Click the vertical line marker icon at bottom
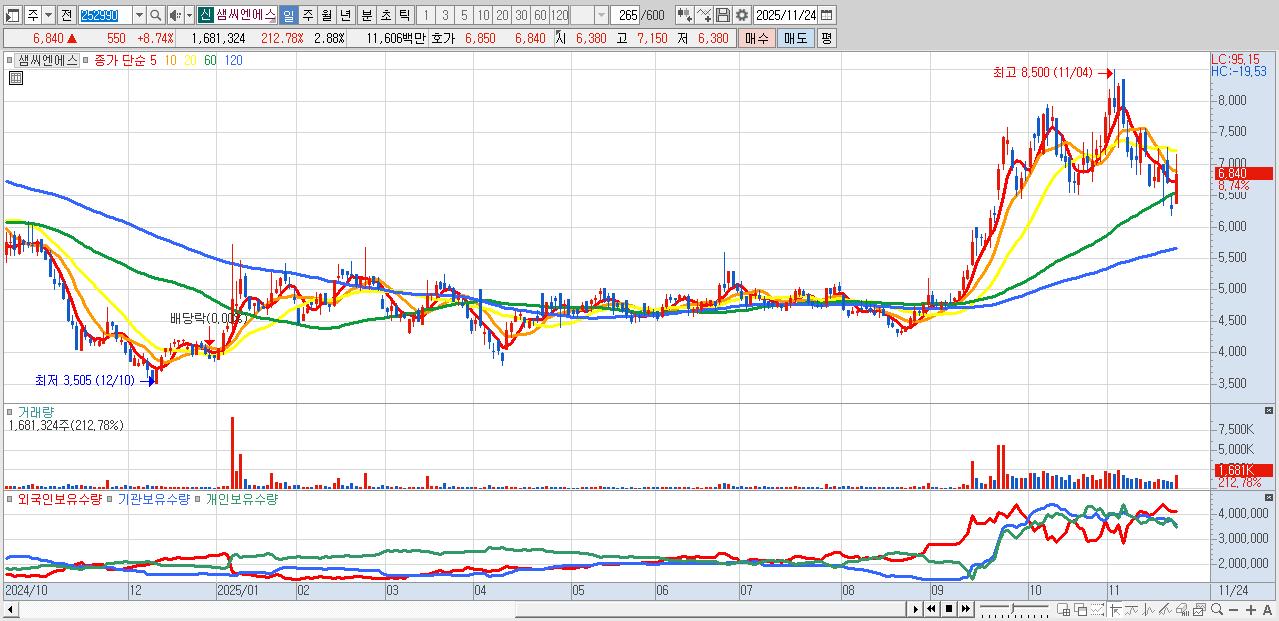The height and width of the screenshot is (621, 1279). tap(1148, 609)
